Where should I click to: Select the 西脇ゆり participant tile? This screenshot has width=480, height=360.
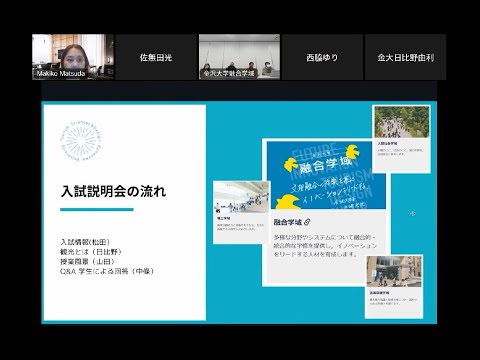pyautogui.click(x=322, y=57)
